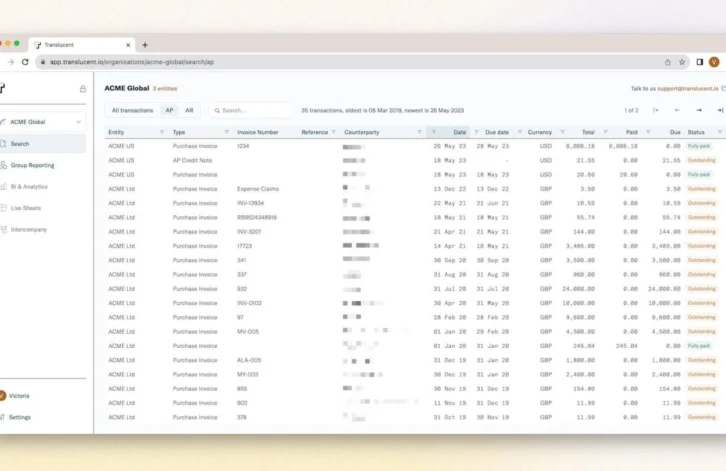Open the Search page in sidebar
This screenshot has height=471, width=726.
[x=20, y=144]
